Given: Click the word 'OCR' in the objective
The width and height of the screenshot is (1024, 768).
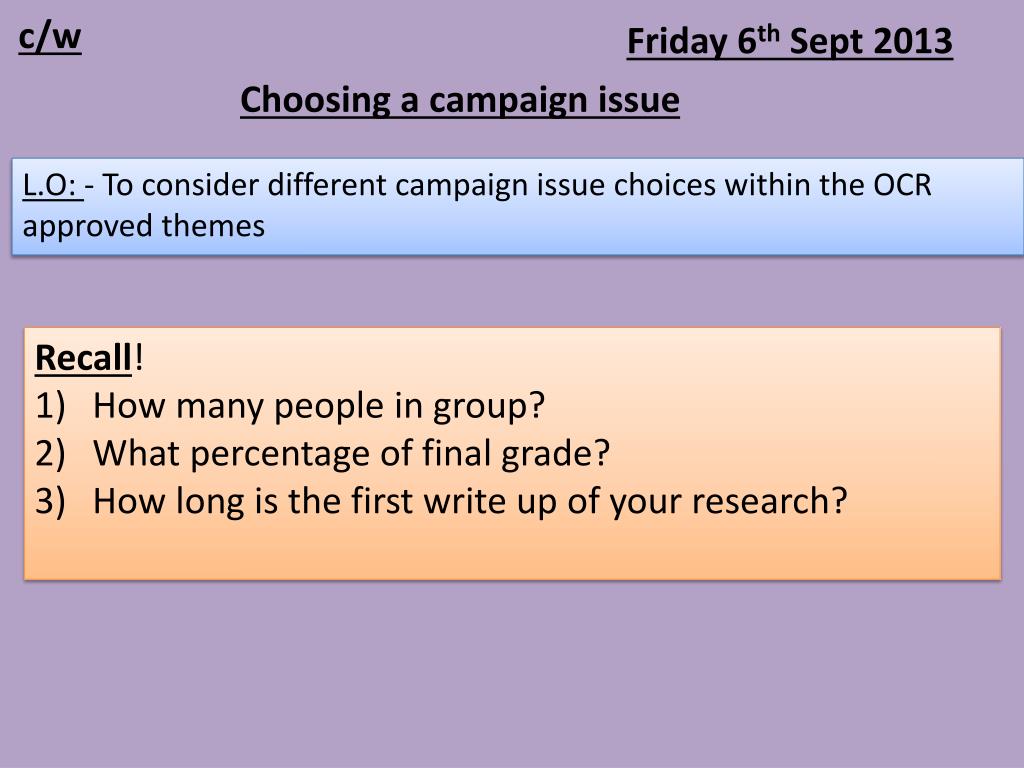Looking at the screenshot, I should (x=902, y=185).
